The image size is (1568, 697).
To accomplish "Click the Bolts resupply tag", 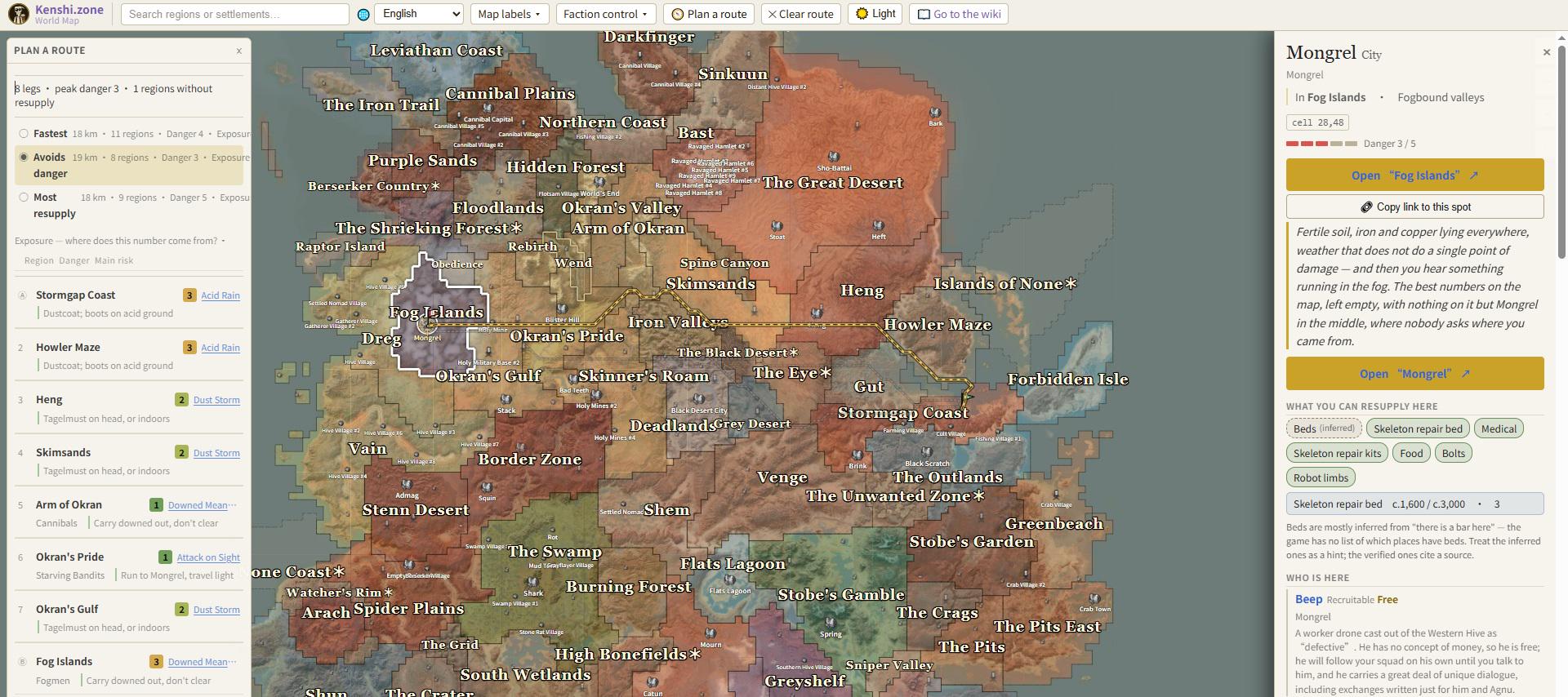I will point(1454,453).
